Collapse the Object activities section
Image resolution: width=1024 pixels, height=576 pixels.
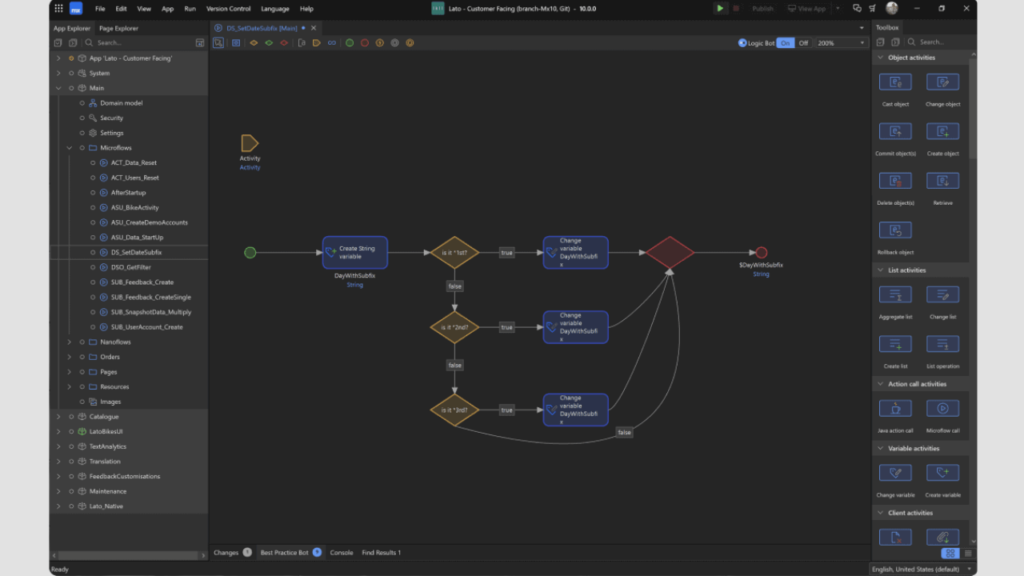(879, 58)
